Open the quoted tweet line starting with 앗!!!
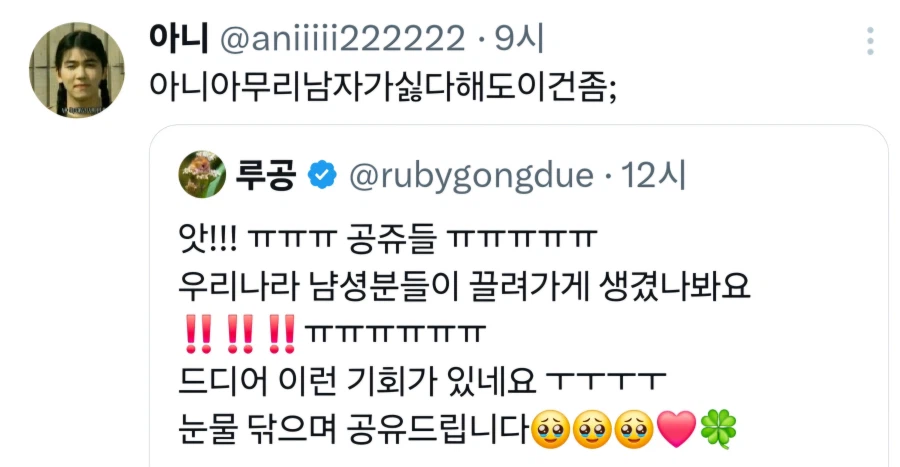Image resolution: width=900 pixels, height=467 pixels. pyautogui.click(x=387, y=239)
